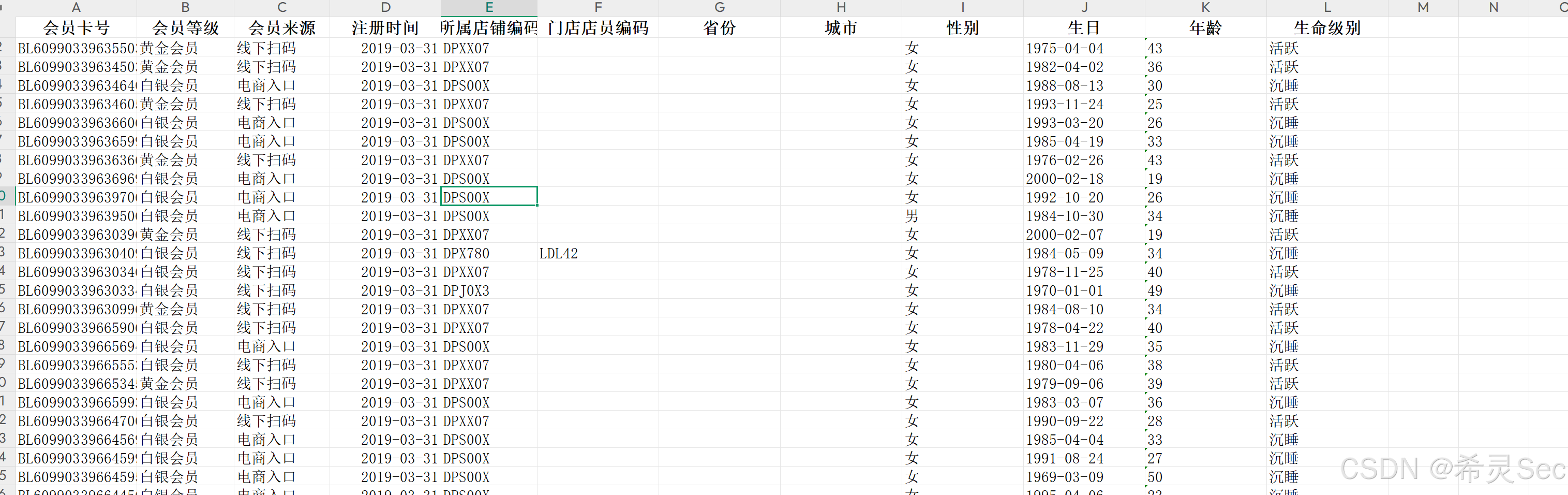The width and height of the screenshot is (1568, 495).
Task: Select the age cell showing 30
Action: point(1205,85)
